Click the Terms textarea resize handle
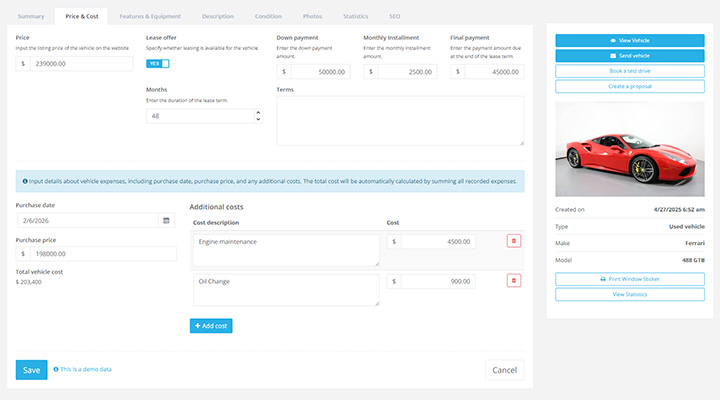This screenshot has height=400, width=720. click(521, 143)
